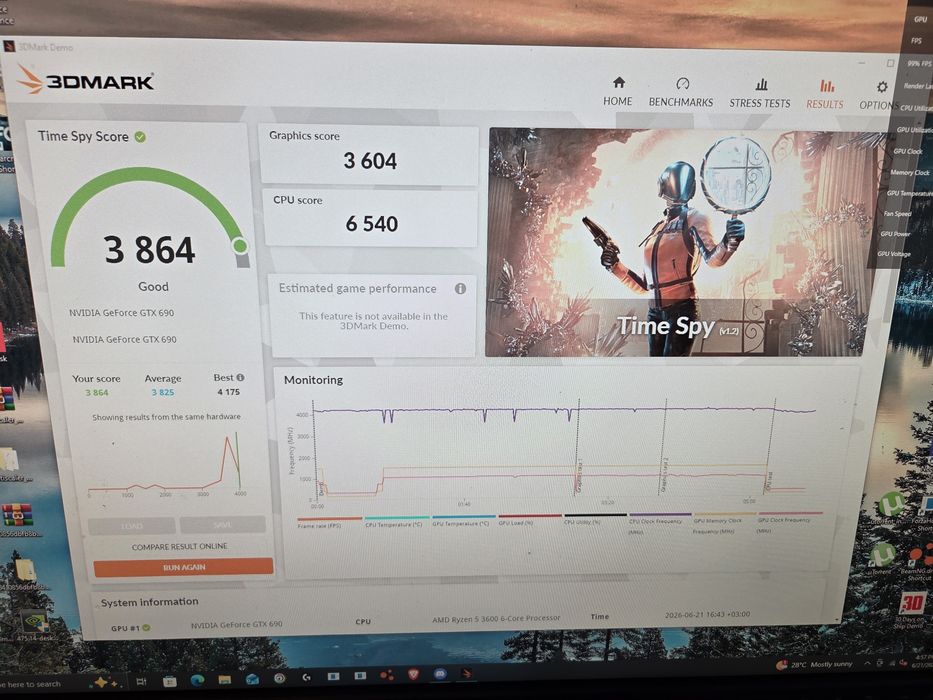Click the info icon next to Best score
This screenshot has height=700, width=933.
click(240, 377)
